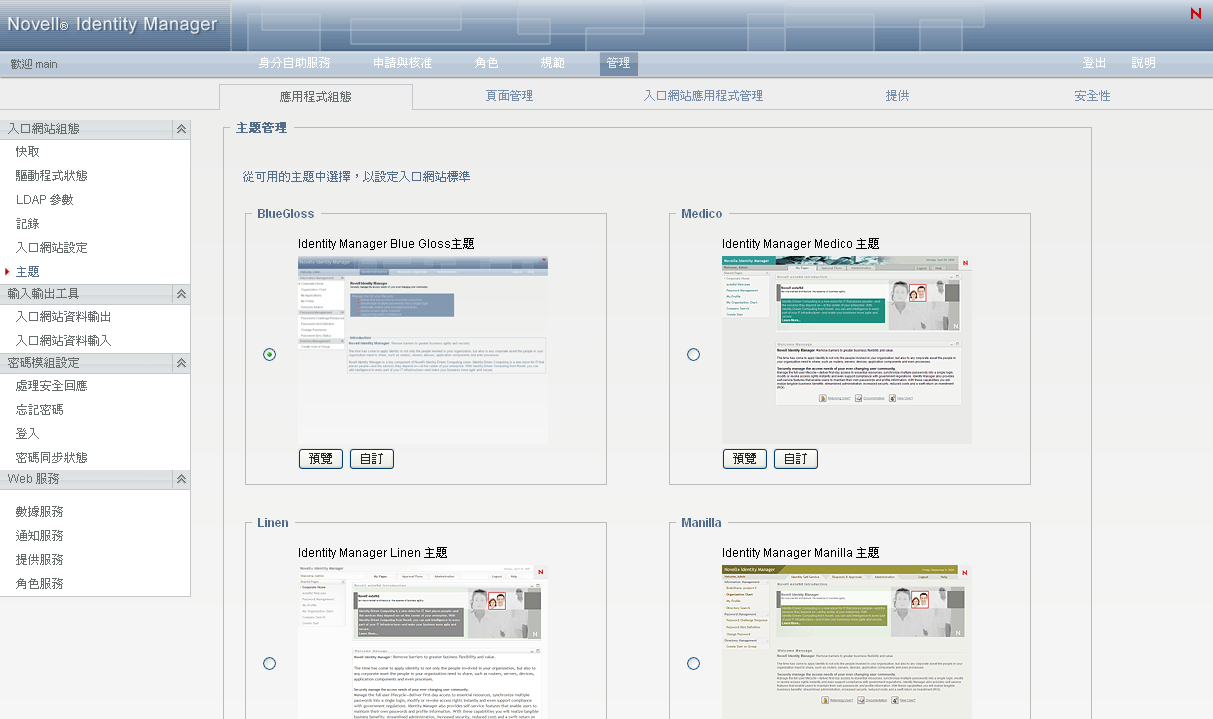Viewport: 1213px width, 719px height.
Task: Click the Medico theme thumbnail
Action: pos(847,350)
